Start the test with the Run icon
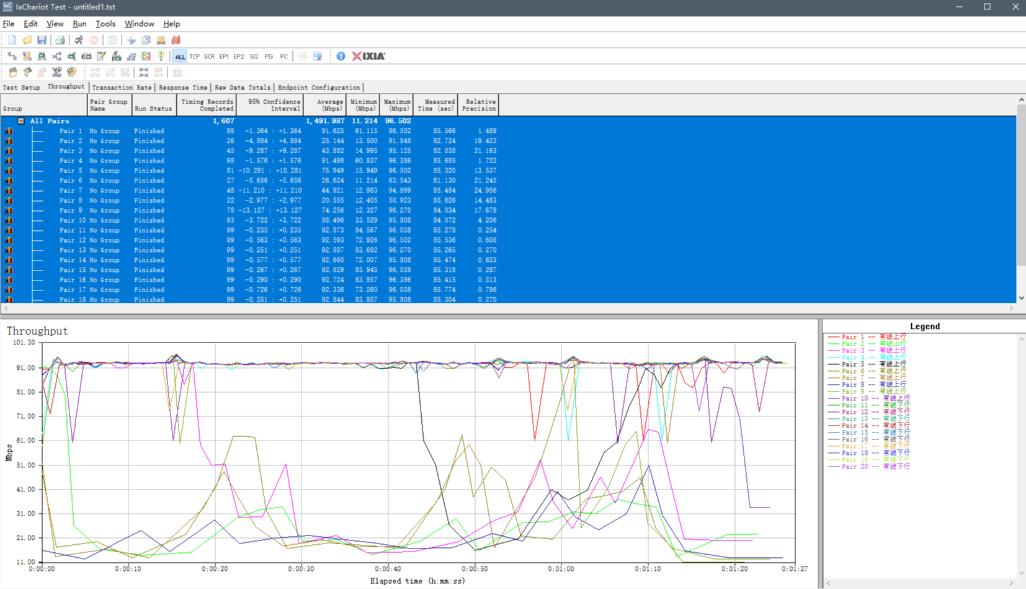 78,40
